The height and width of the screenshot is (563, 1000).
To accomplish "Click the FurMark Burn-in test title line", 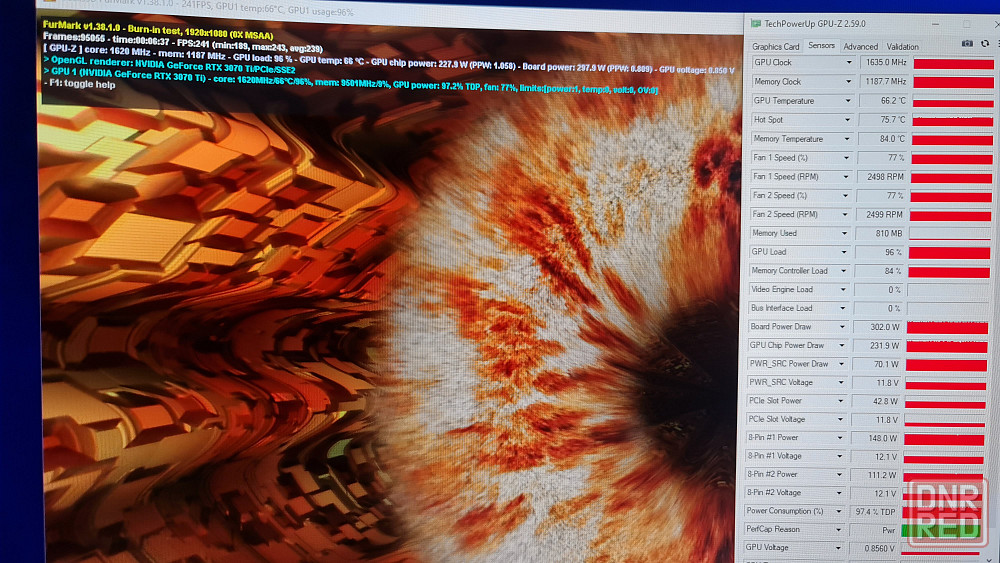I will pyautogui.click(x=158, y=30).
